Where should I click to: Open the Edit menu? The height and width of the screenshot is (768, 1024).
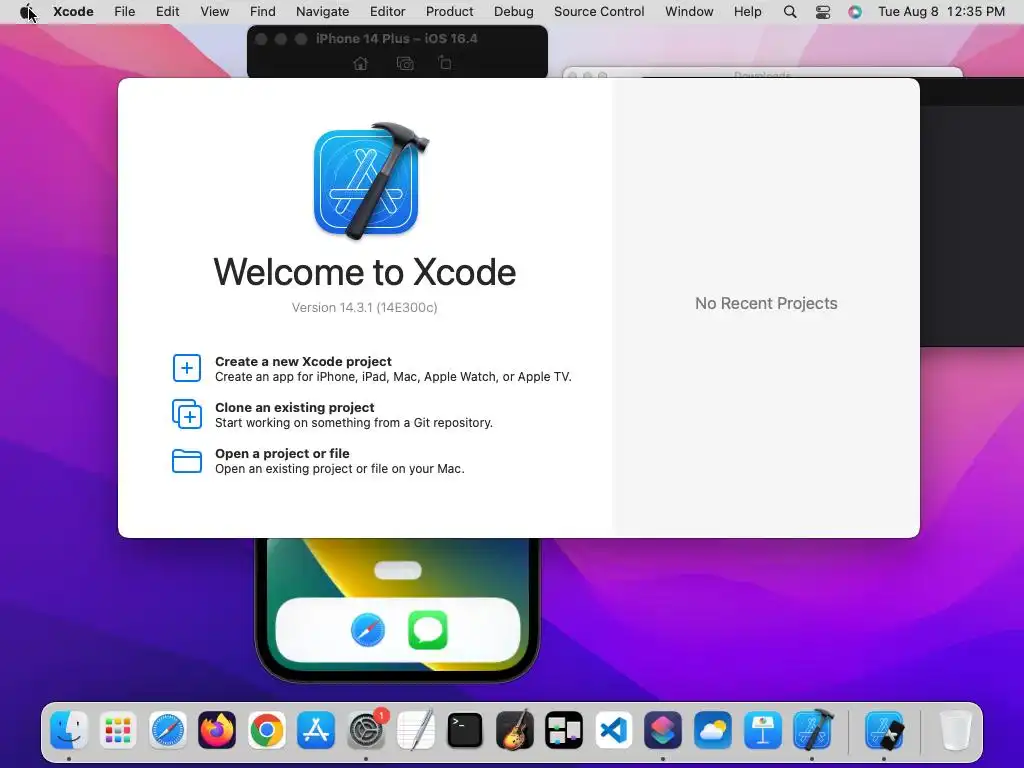click(167, 12)
